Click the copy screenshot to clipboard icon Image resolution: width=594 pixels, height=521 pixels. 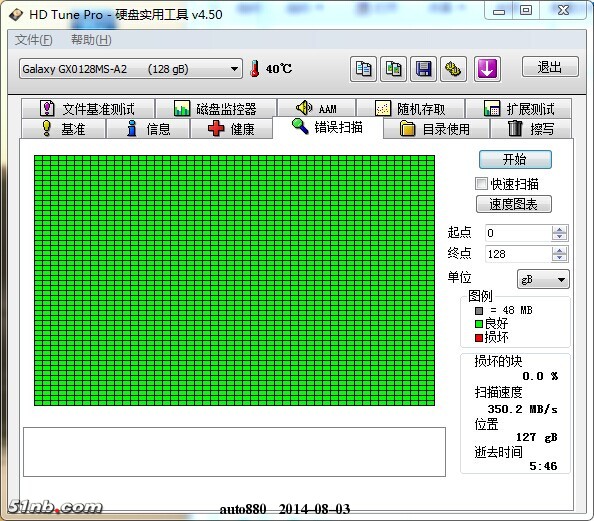click(x=393, y=69)
